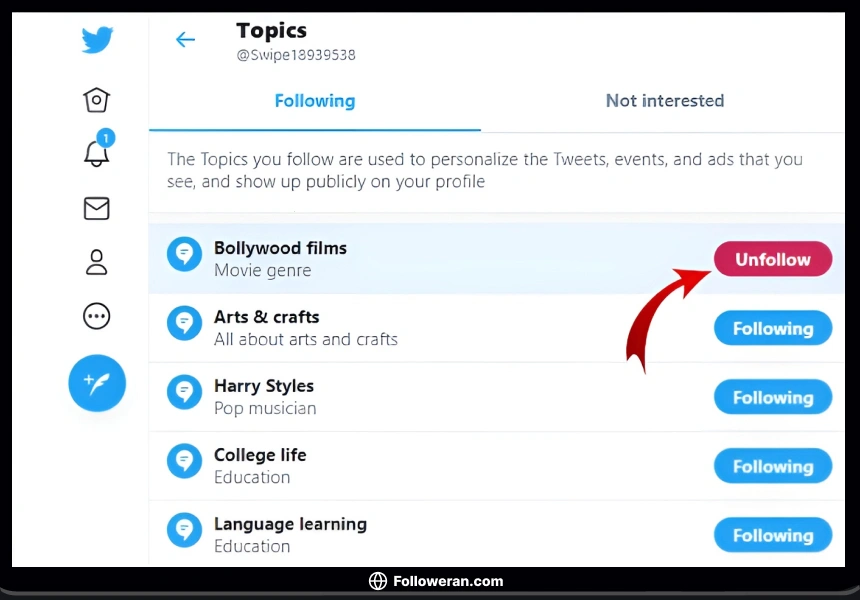
Task: Click the back arrow beside Topics
Action: pyautogui.click(x=185, y=40)
